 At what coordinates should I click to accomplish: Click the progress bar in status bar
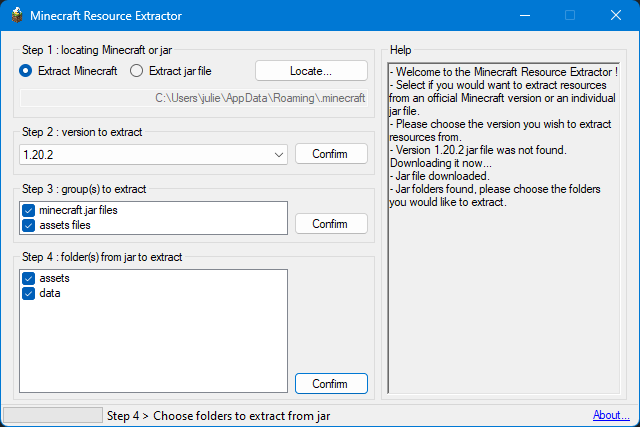pos(52,415)
